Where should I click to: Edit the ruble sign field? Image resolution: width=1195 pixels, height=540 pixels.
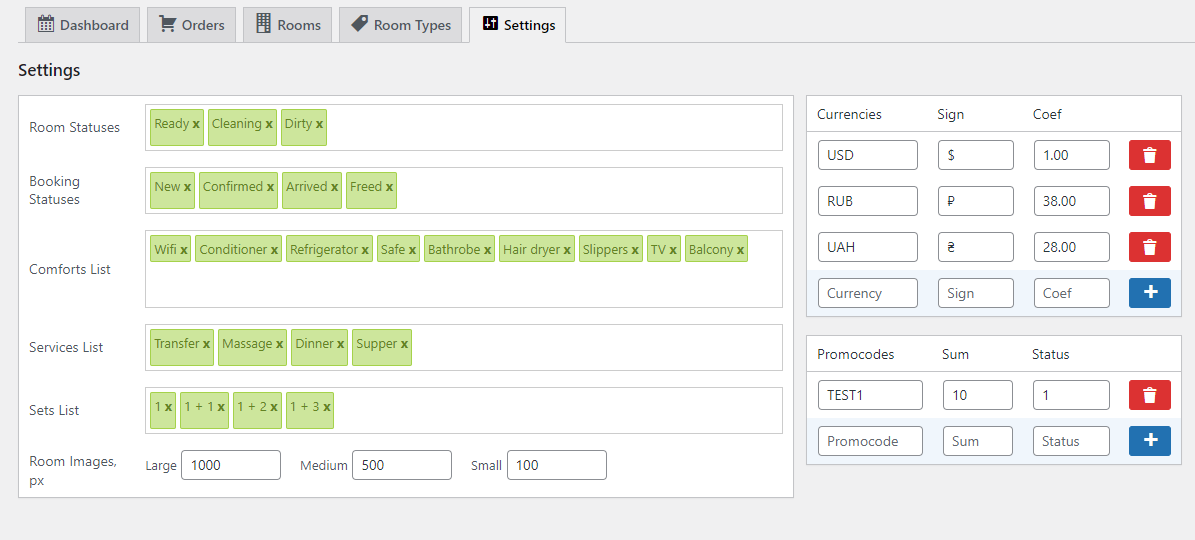point(976,202)
